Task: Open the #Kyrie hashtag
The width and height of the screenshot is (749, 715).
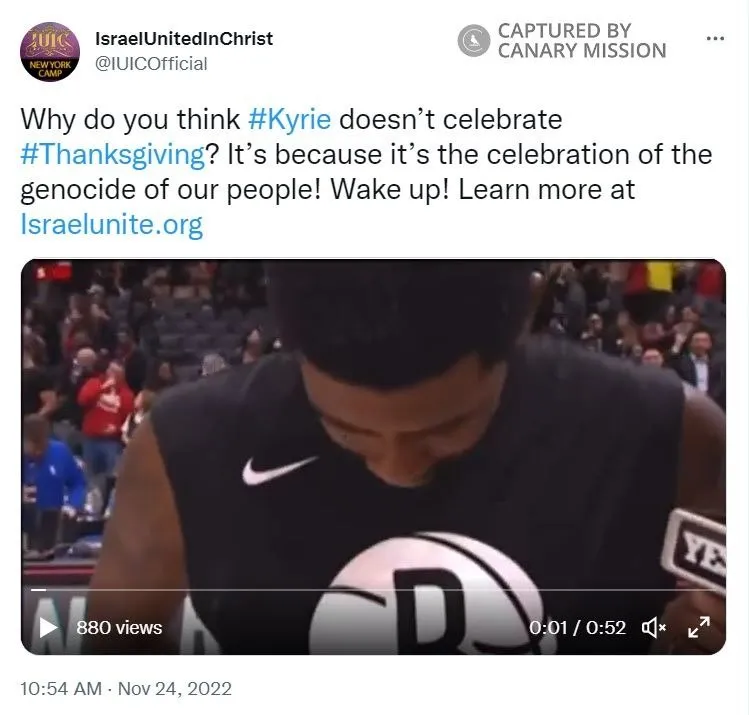Action: tap(289, 119)
